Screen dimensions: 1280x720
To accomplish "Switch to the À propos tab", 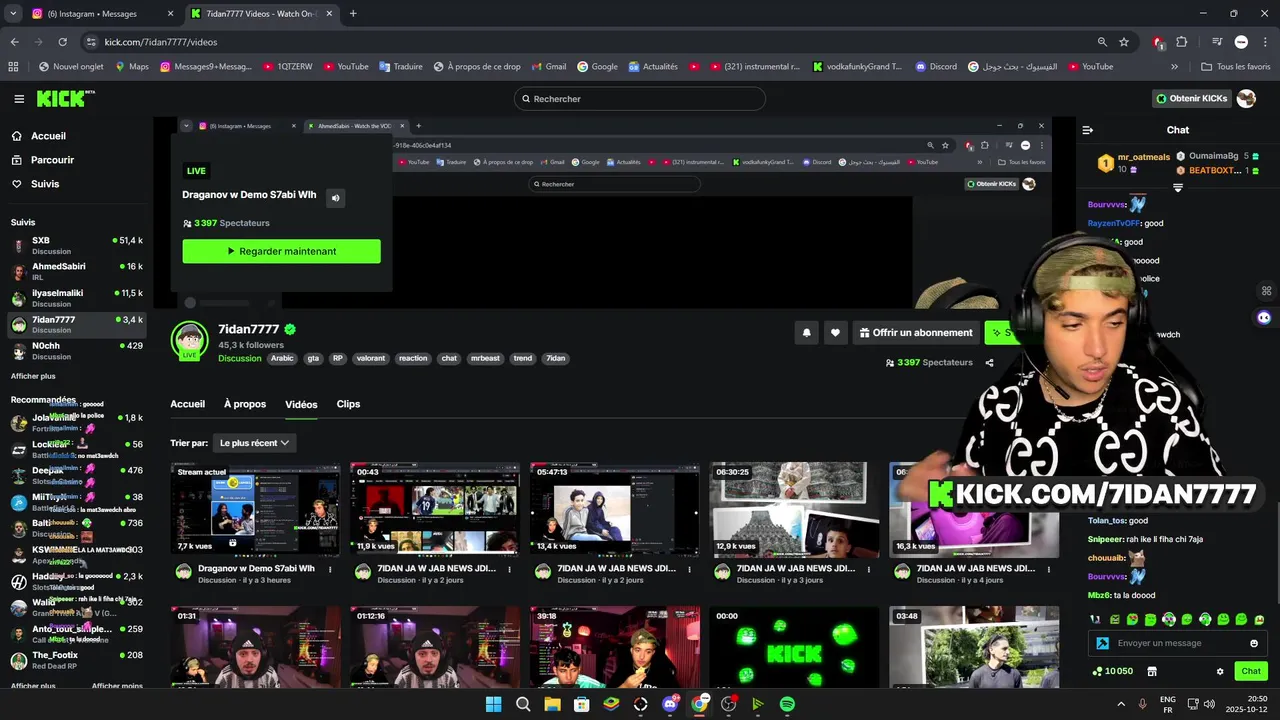I will coord(245,404).
